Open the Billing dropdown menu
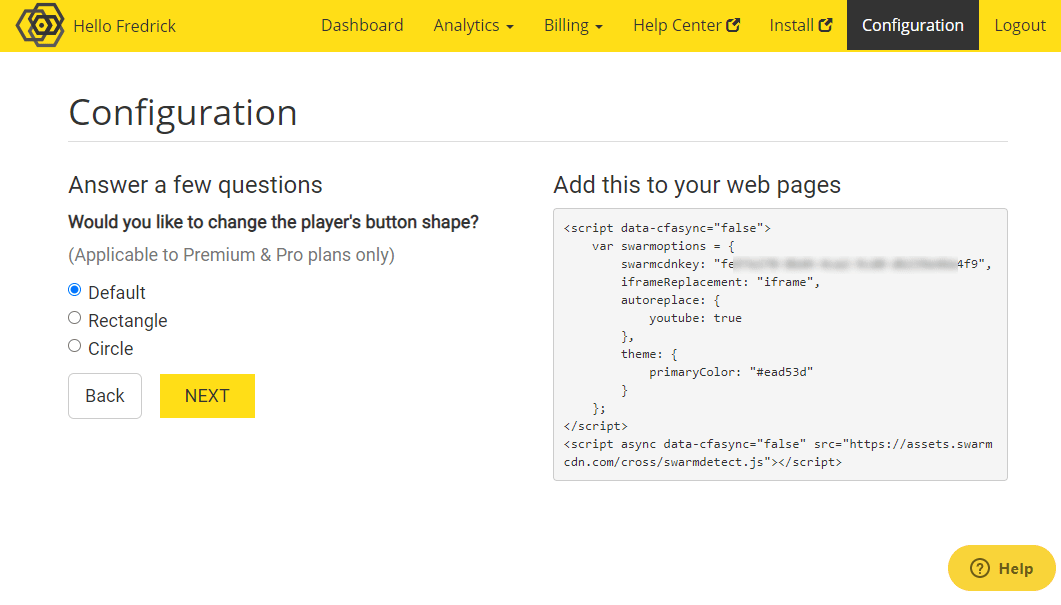 (573, 25)
